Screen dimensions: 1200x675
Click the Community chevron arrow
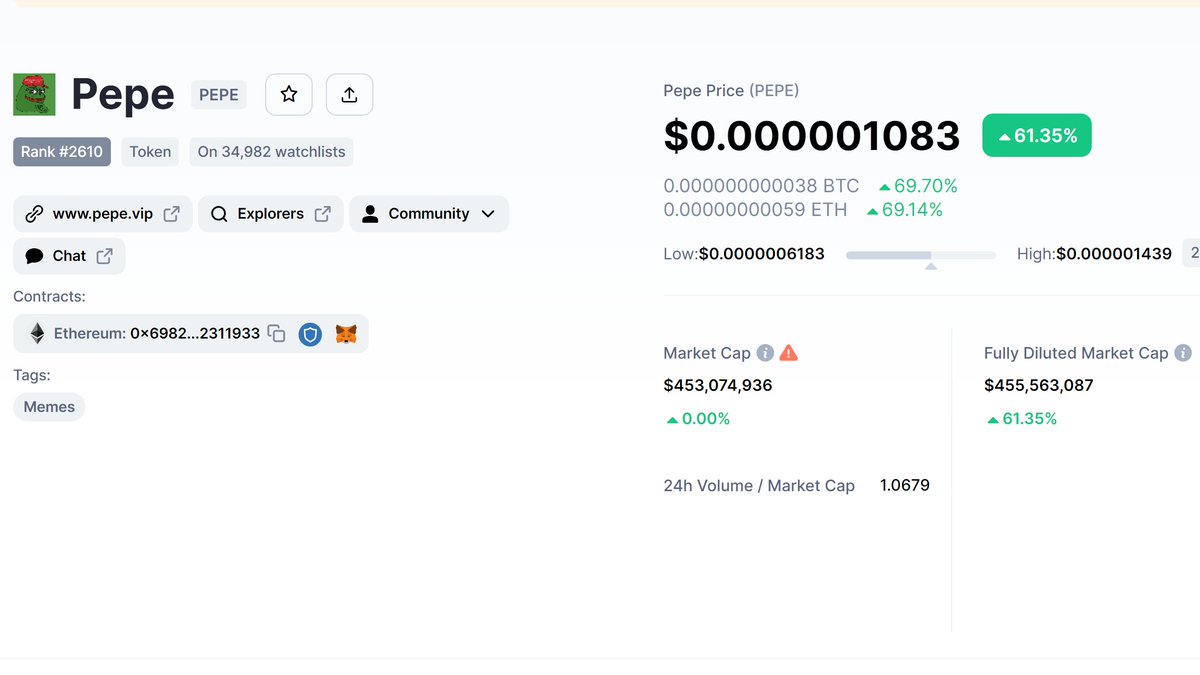coord(488,214)
